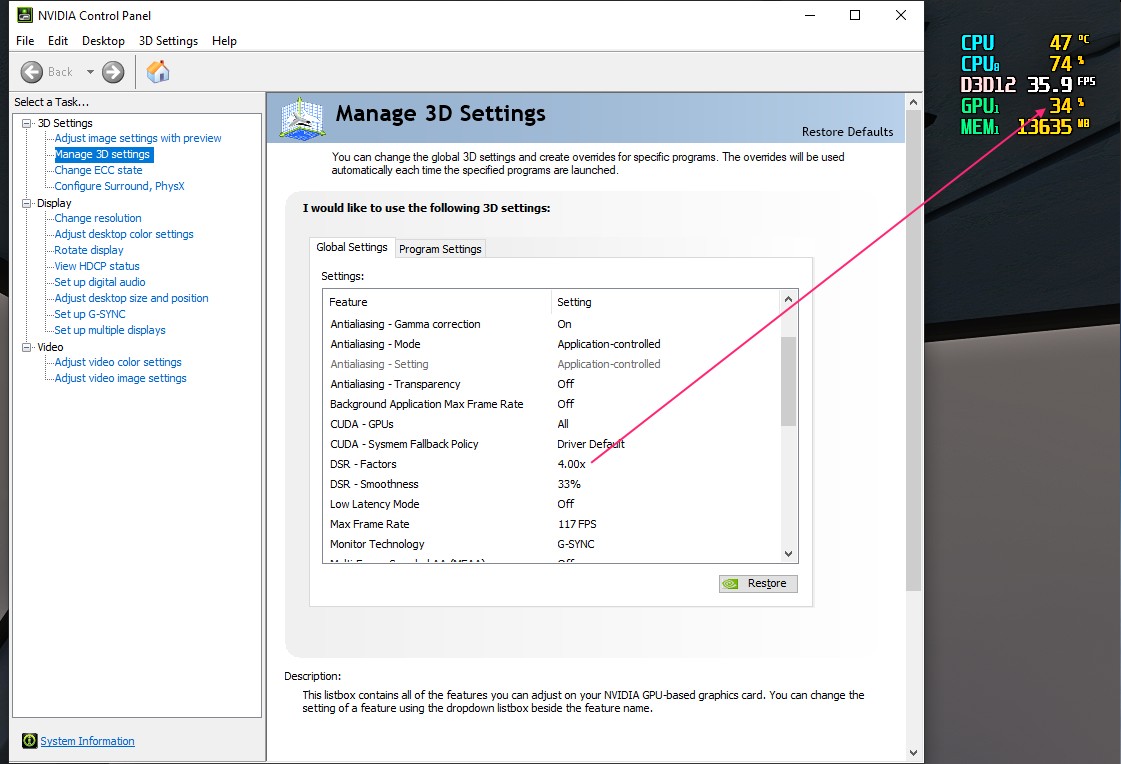Click the Back arrow icon
Image resolution: width=1121 pixels, height=764 pixels.
[x=31, y=72]
